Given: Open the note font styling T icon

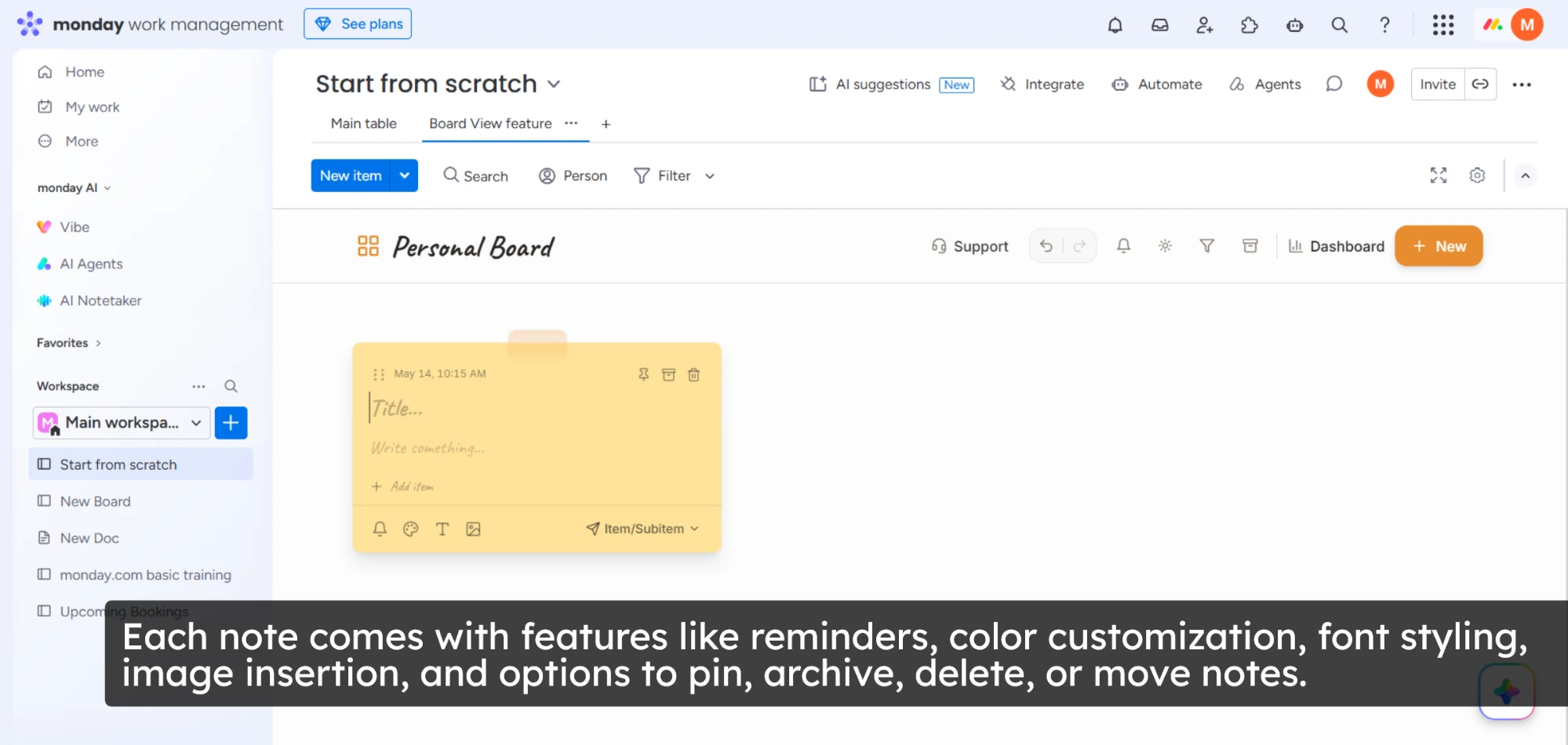Looking at the screenshot, I should coord(442,529).
